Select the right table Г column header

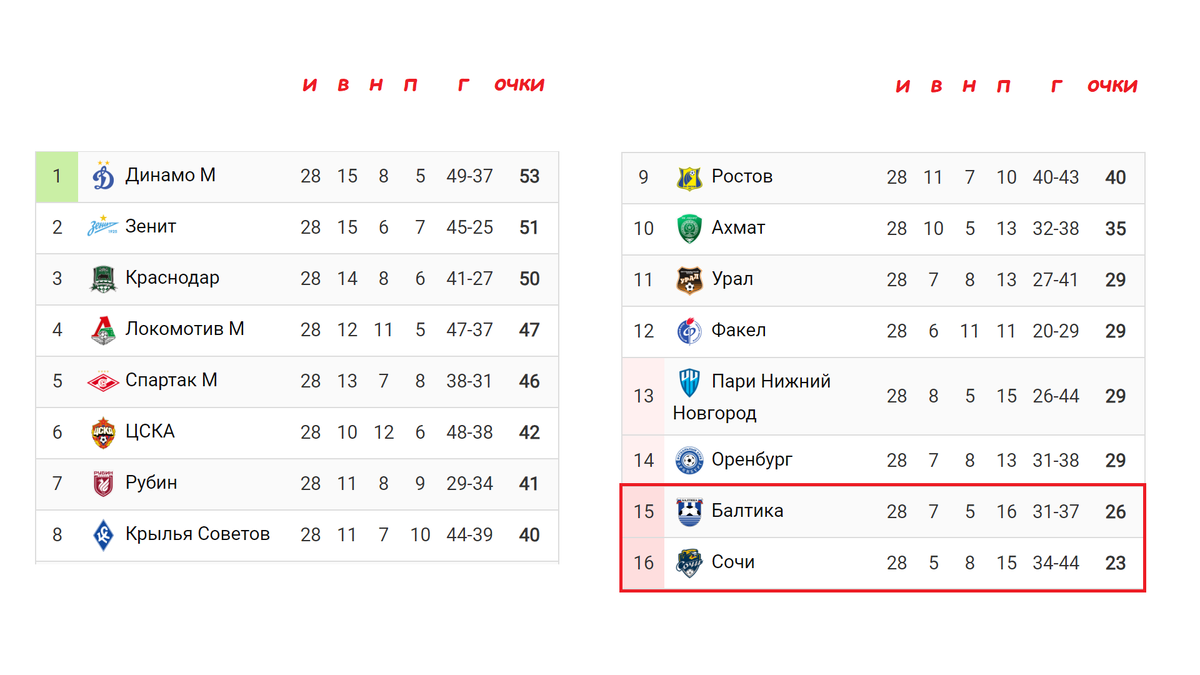[1056, 86]
